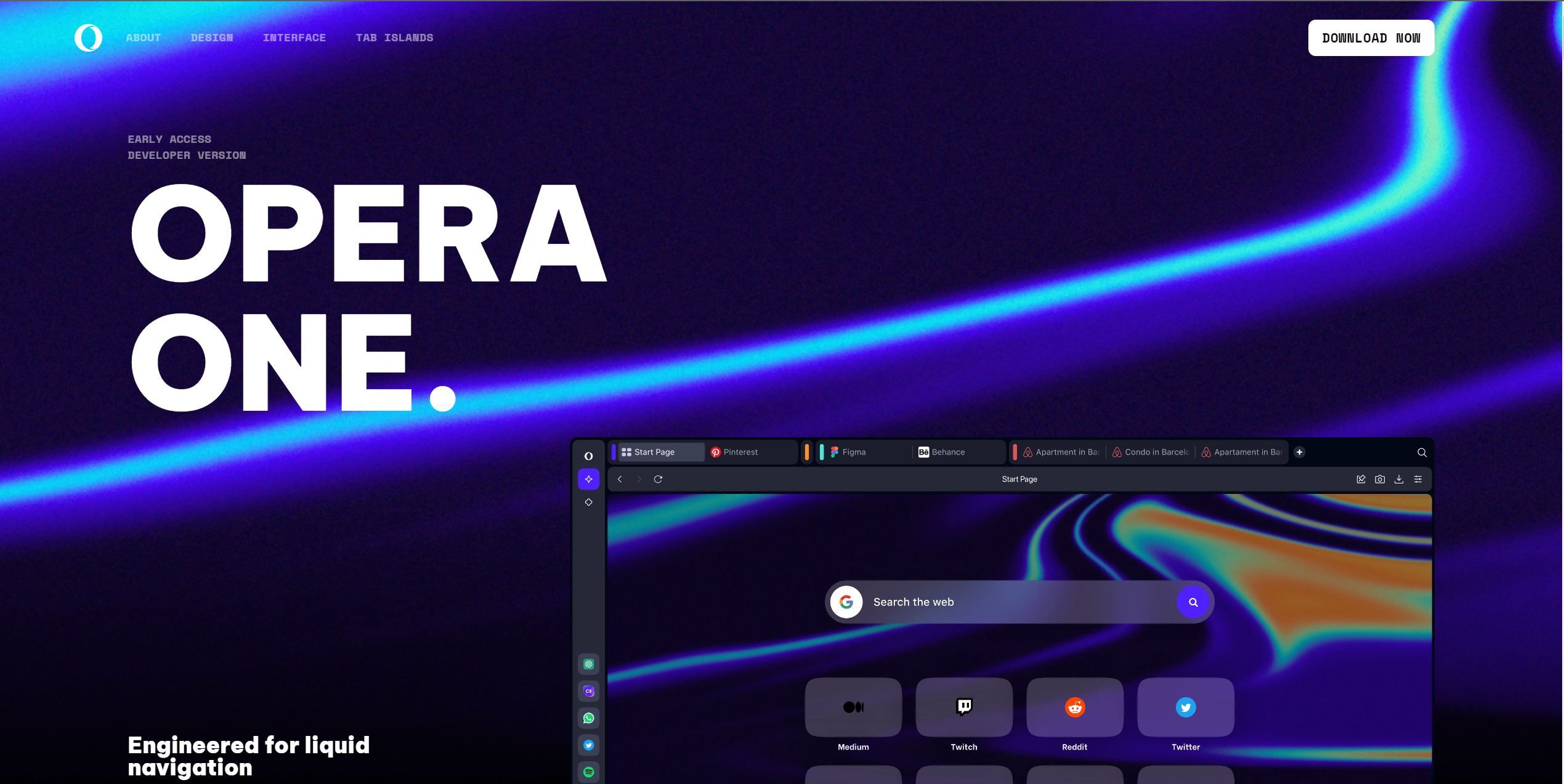This screenshot has width=1564, height=784.
Task: Expand the INTERFACE navigation section
Action: point(294,37)
